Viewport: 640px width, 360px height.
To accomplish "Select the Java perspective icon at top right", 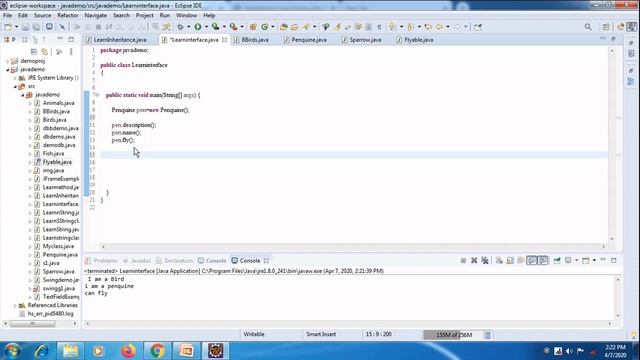I will tap(631, 27).
